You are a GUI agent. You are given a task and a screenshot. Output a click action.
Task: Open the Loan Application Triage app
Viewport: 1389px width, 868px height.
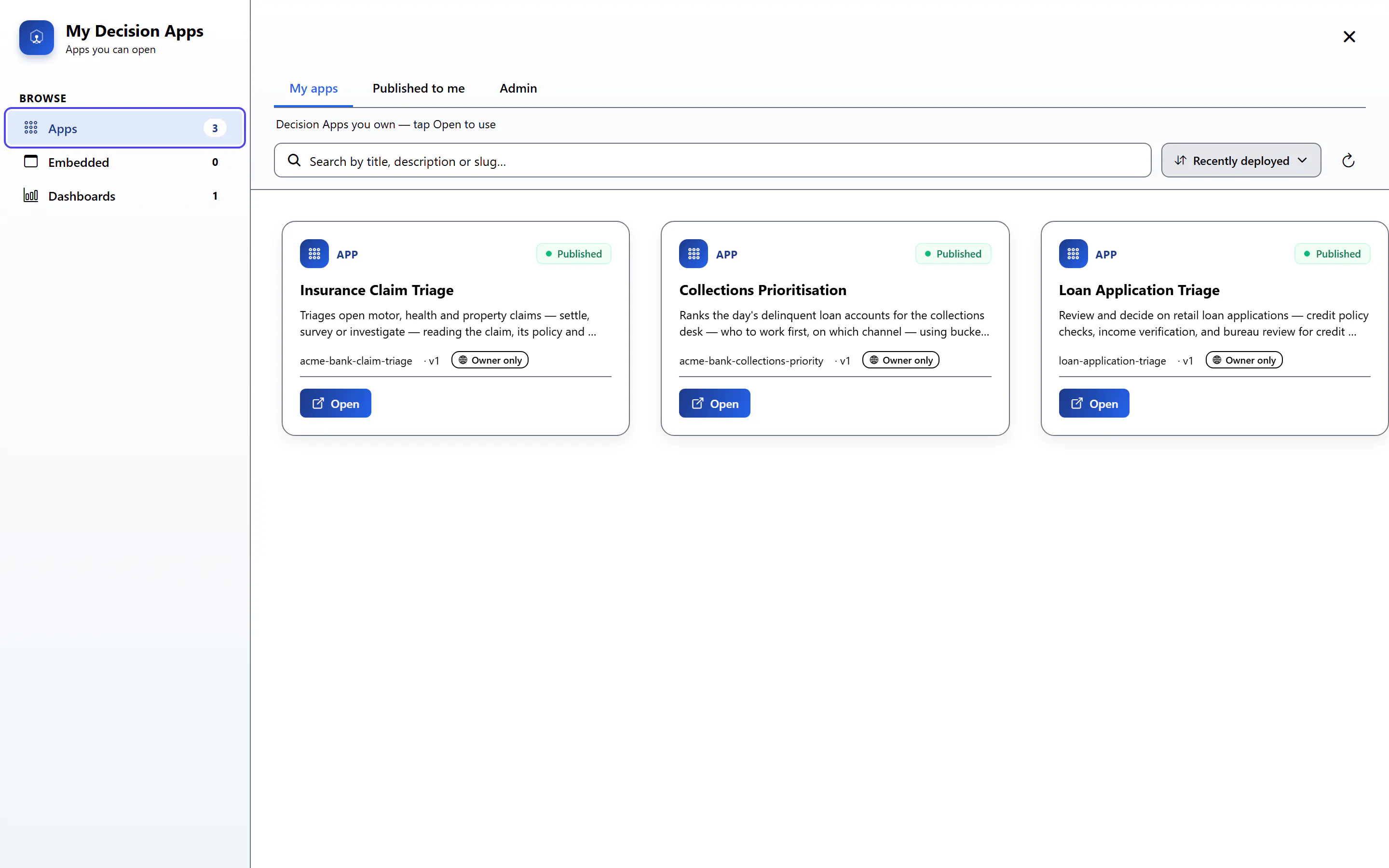[x=1094, y=404]
